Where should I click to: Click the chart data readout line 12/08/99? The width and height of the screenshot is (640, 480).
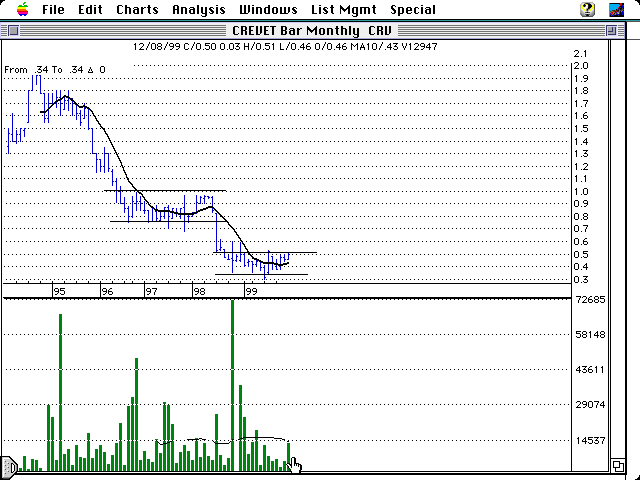(x=285, y=47)
